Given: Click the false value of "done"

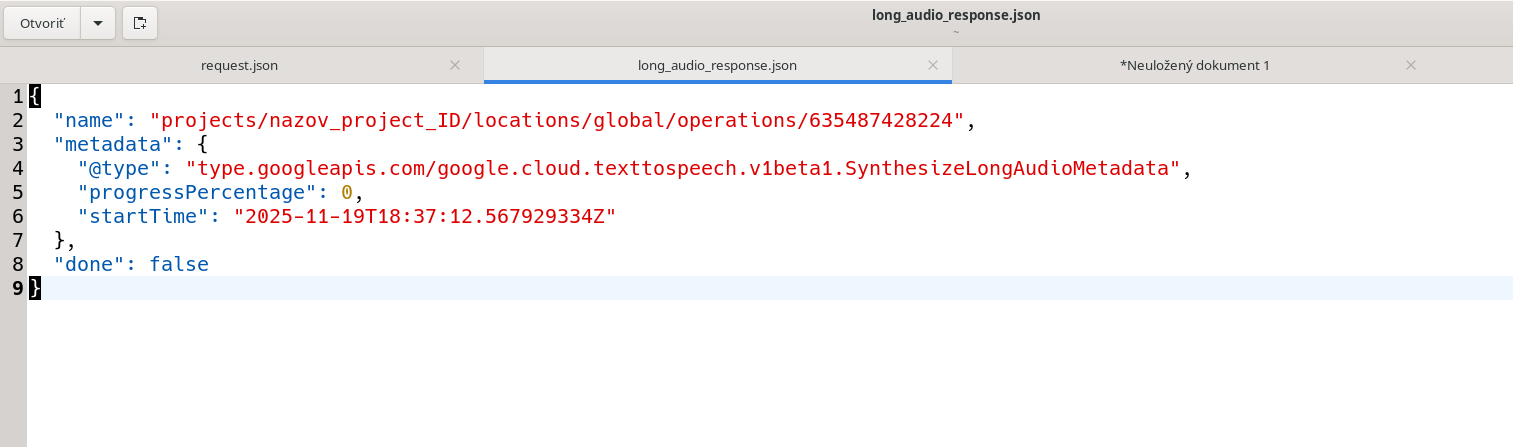Looking at the screenshot, I should coord(179,265).
